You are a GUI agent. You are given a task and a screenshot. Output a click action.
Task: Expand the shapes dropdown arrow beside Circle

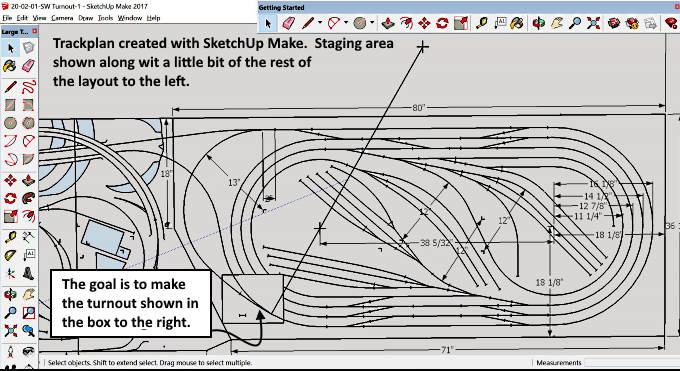pos(372,23)
